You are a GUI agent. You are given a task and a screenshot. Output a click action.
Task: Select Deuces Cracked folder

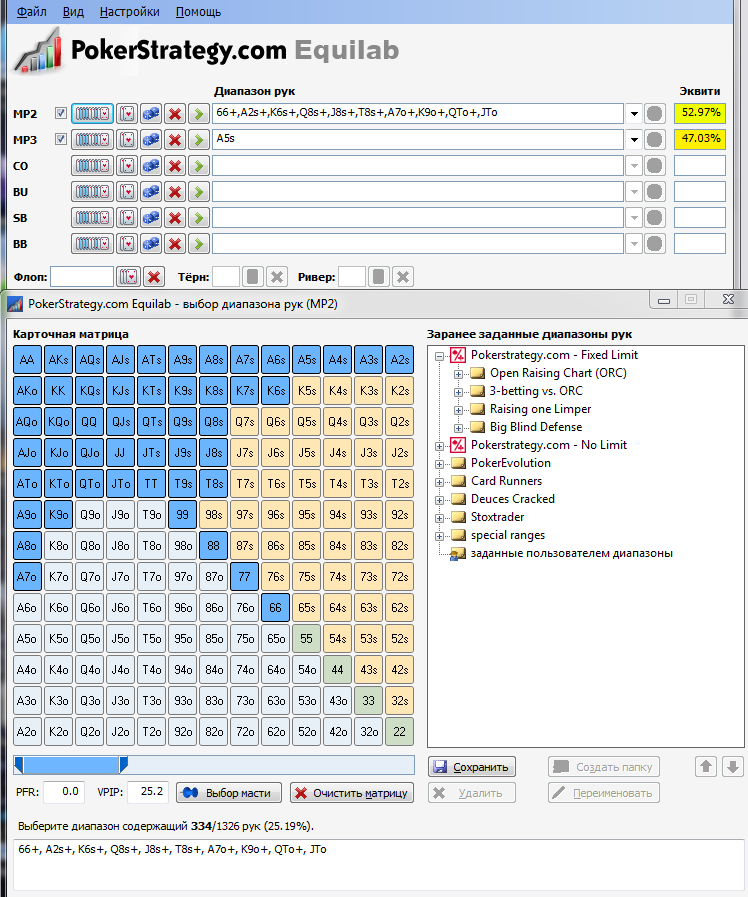pos(512,499)
